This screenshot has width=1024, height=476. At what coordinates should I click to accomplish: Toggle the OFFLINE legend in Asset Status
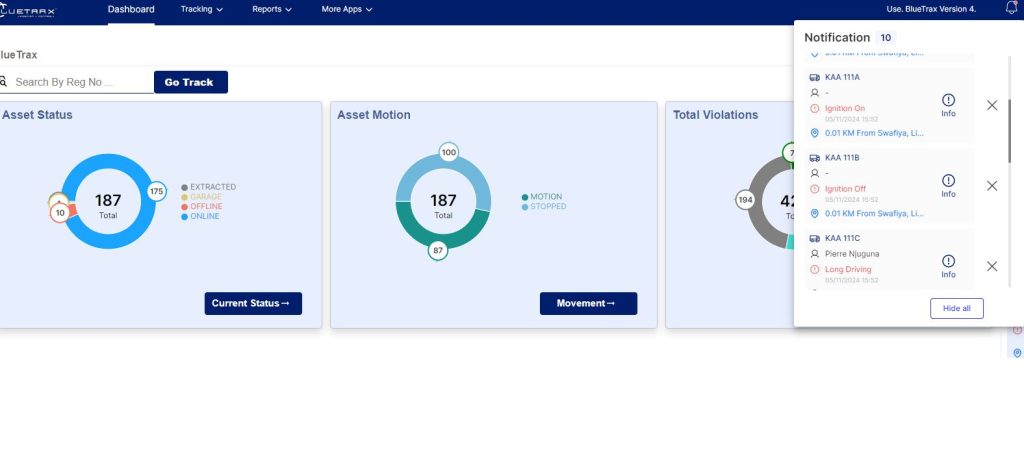[x=204, y=206]
